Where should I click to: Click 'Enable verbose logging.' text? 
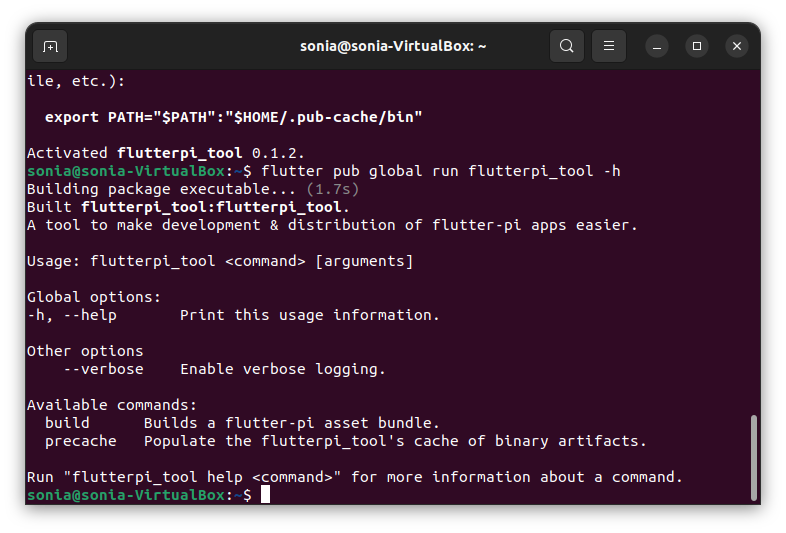283,369
